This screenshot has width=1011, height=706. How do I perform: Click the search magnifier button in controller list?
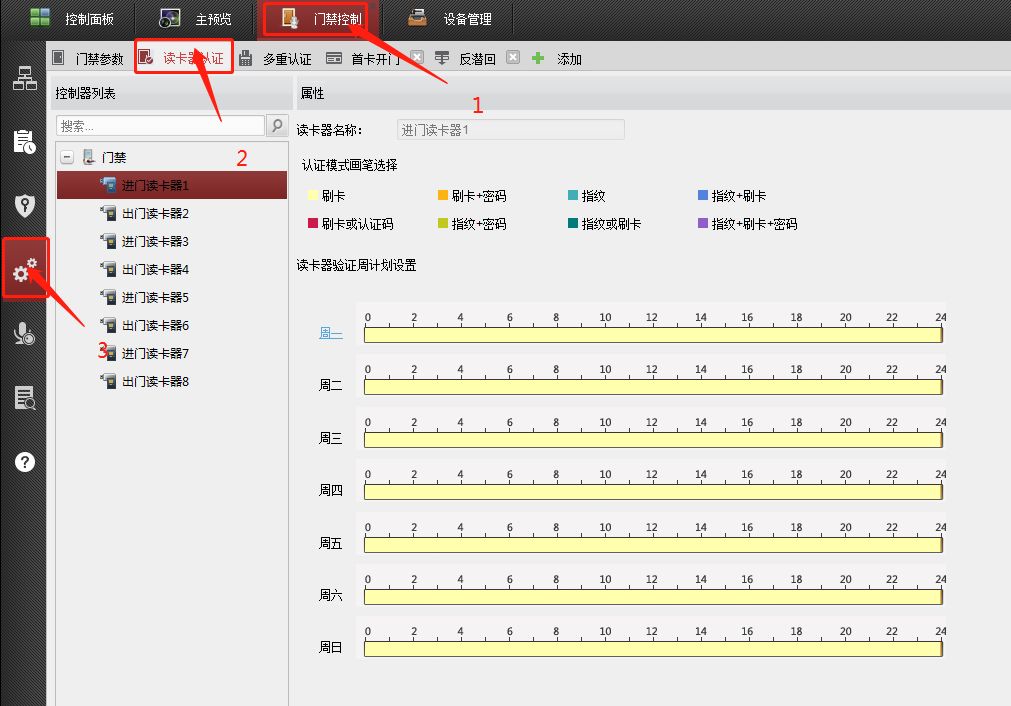(278, 125)
